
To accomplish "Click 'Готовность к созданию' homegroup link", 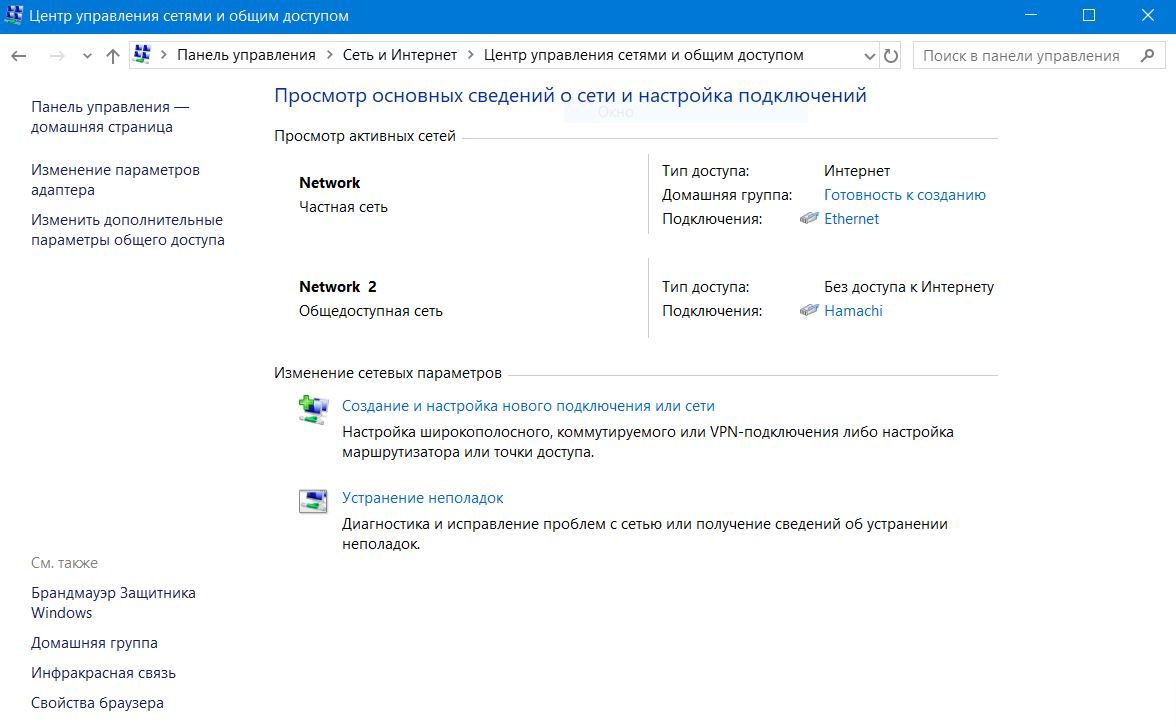I will (x=904, y=195).
